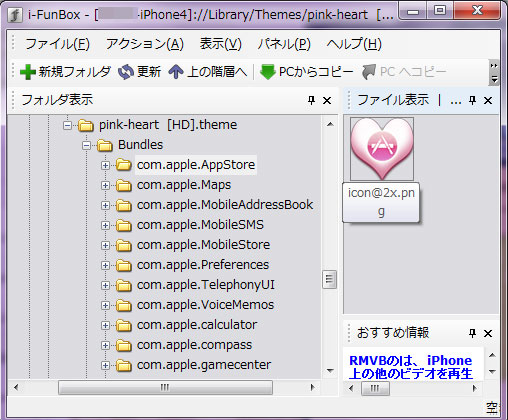
Task: Open the 表示(V) menu
Action: [x=221, y=44]
